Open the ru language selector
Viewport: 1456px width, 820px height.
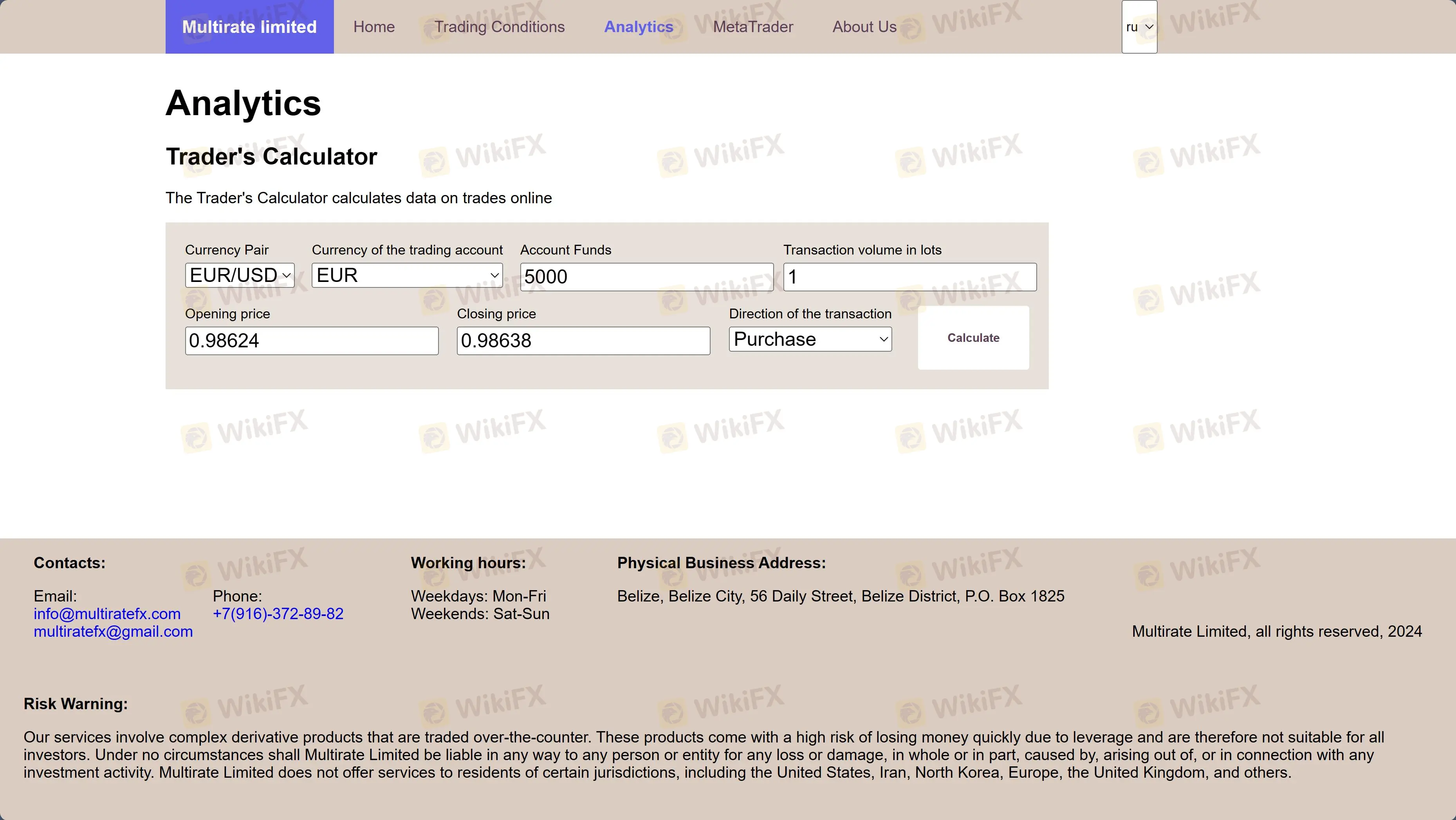tap(1139, 27)
